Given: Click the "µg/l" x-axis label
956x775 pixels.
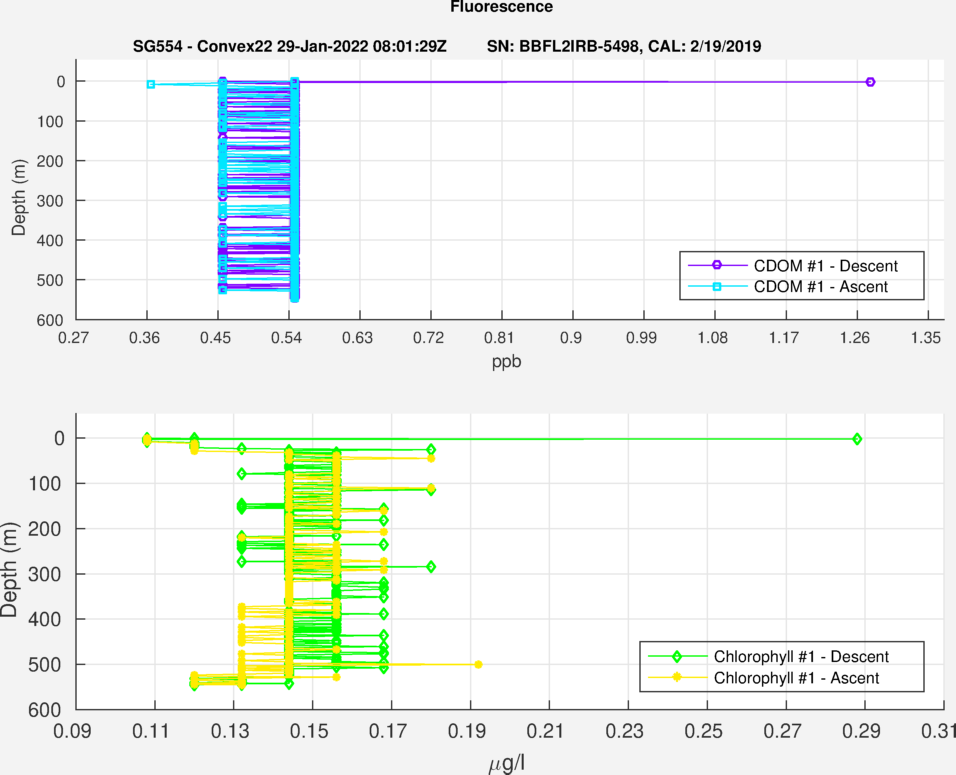Looking at the screenshot, I should (507, 763).
